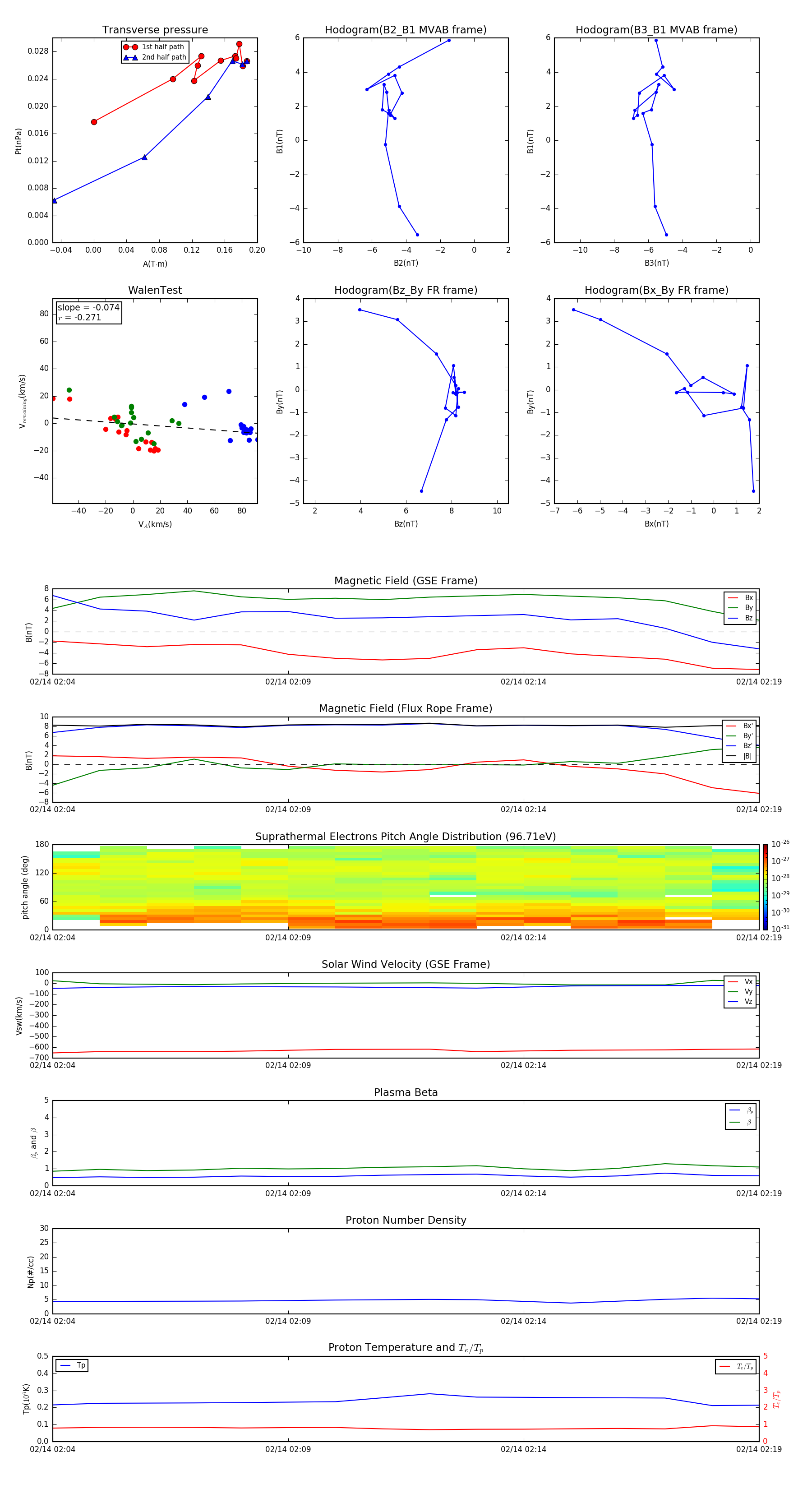The width and height of the screenshot is (812, 1489).
Task: Click the 'Hodogram(Bx_By FR frame)' title
Action: click(656, 290)
